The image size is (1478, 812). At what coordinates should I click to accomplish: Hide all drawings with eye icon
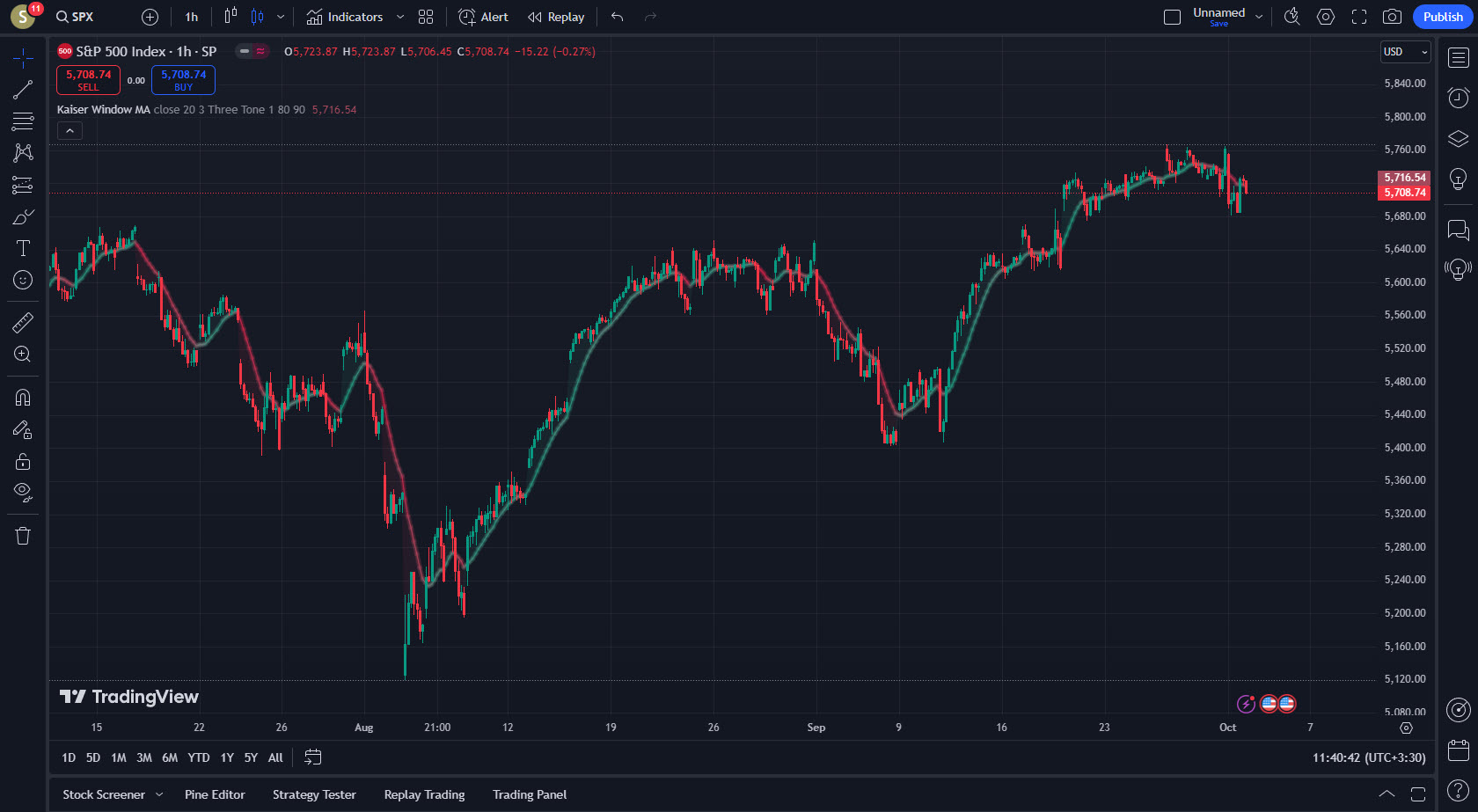(x=23, y=492)
